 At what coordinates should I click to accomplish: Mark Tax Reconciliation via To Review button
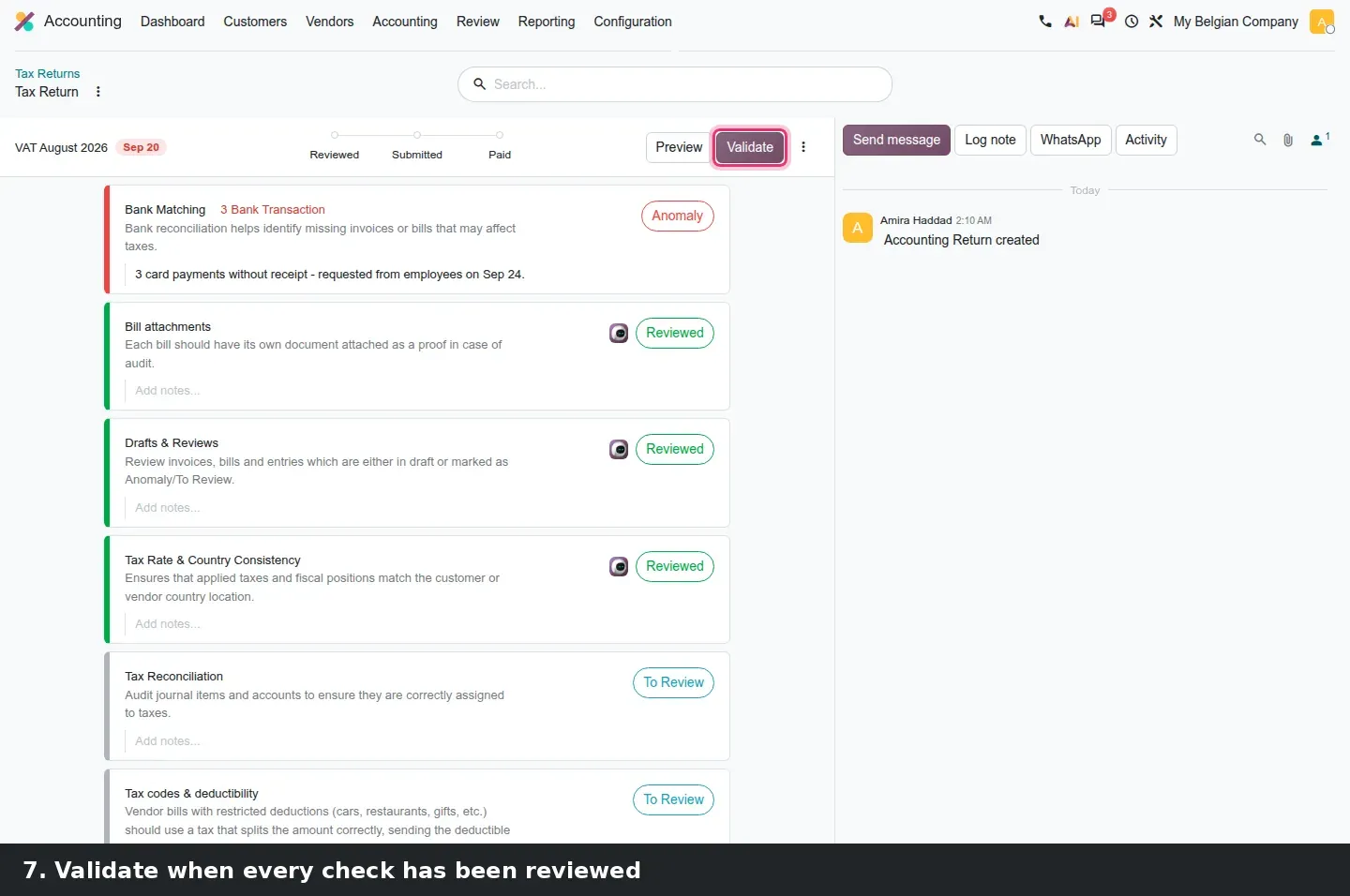673,682
